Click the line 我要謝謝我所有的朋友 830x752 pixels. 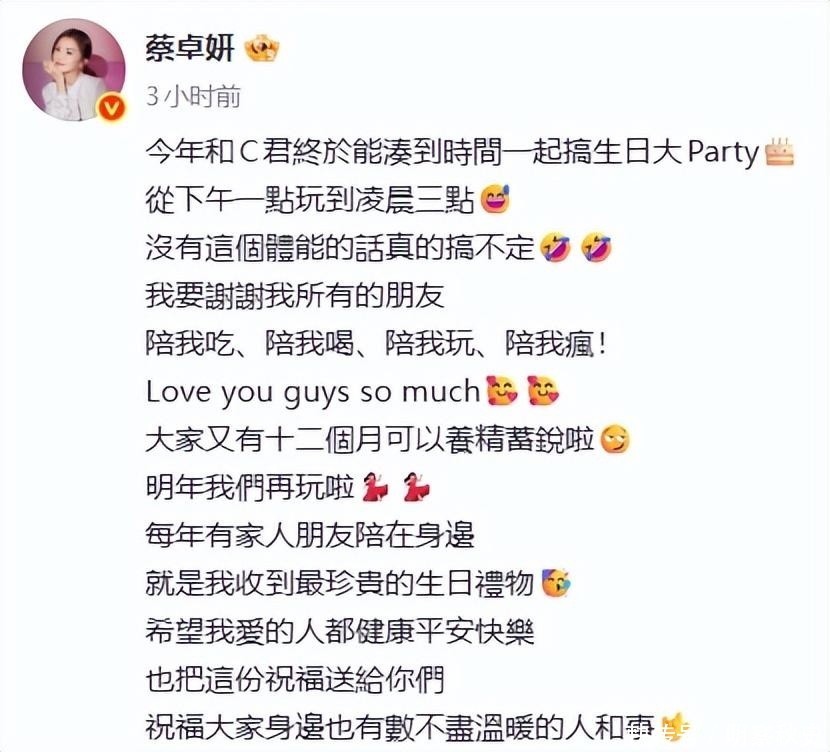(x=295, y=295)
